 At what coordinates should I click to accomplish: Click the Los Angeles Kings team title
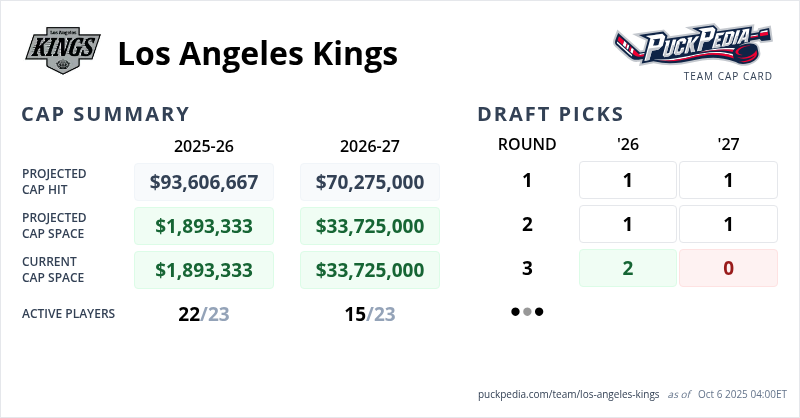[x=257, y=53]
